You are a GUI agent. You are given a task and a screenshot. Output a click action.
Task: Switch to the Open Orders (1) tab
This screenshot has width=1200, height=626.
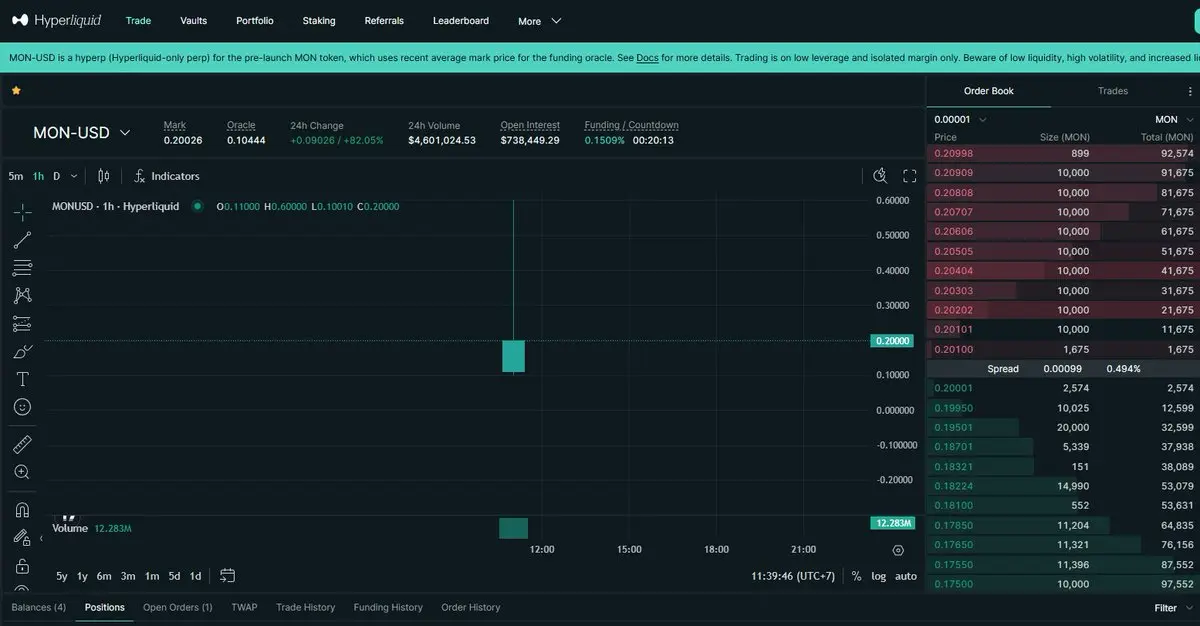[x=178, y=607]
